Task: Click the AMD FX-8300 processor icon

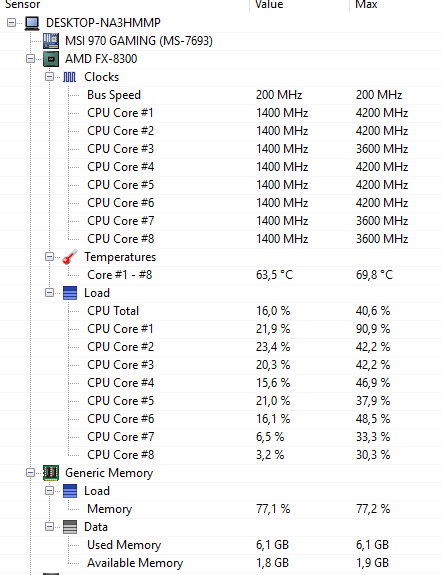Action: tap(51, 59)
